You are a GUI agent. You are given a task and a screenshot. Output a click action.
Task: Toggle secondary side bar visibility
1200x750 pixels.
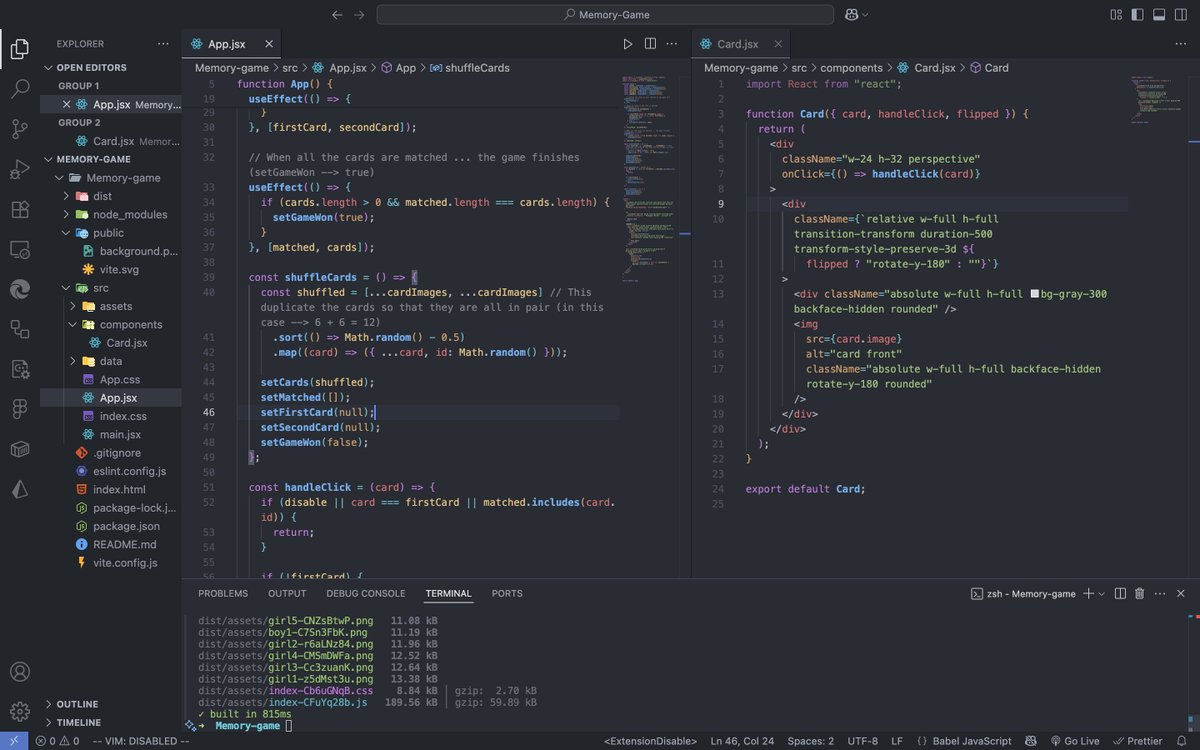(1181, 15)
